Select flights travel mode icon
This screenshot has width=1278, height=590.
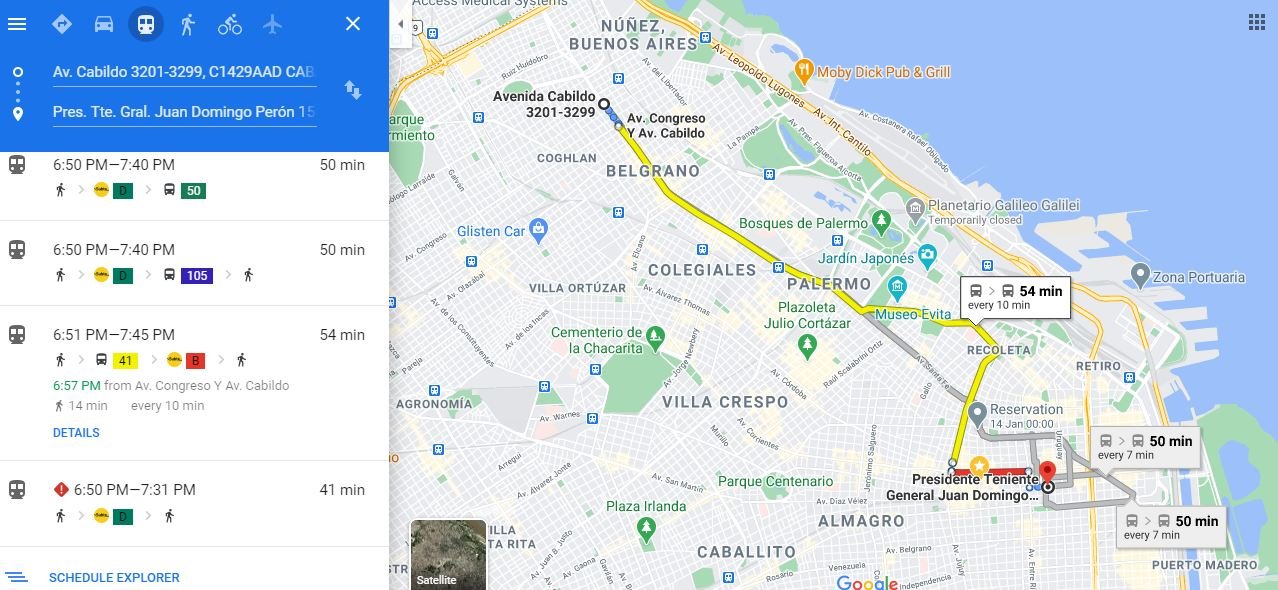tap(272, 24)
